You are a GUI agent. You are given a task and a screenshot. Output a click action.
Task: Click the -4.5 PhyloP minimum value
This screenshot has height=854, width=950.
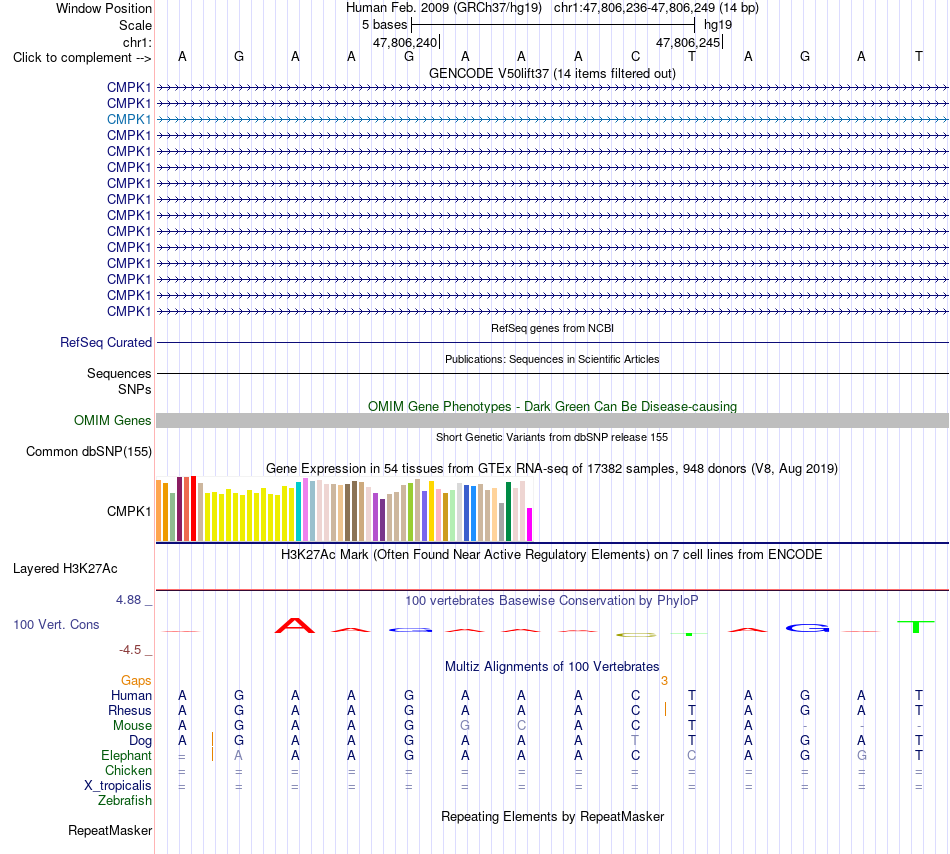pos(130,650)
